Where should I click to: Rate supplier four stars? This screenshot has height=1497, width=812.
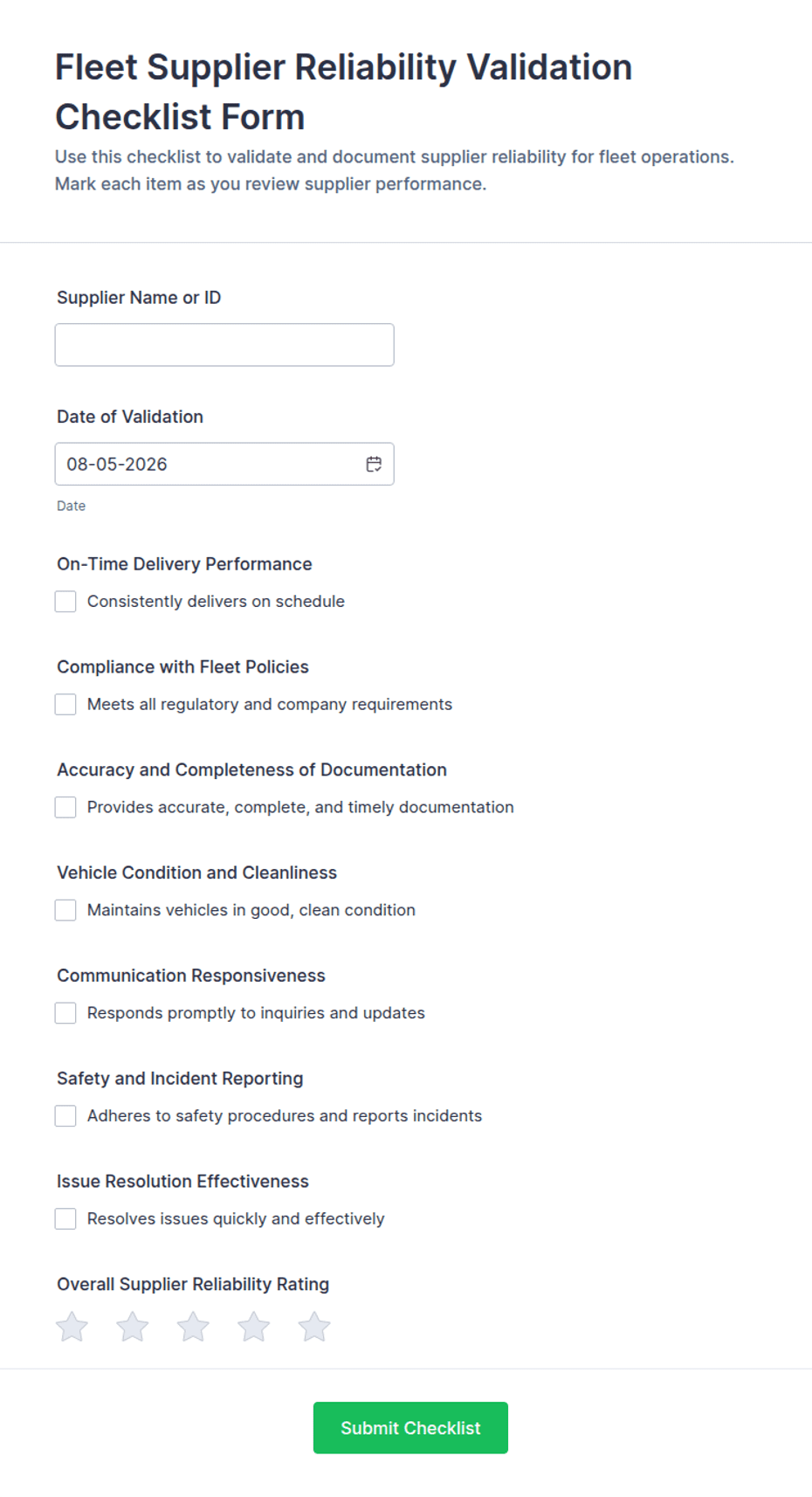(254, 1327)
